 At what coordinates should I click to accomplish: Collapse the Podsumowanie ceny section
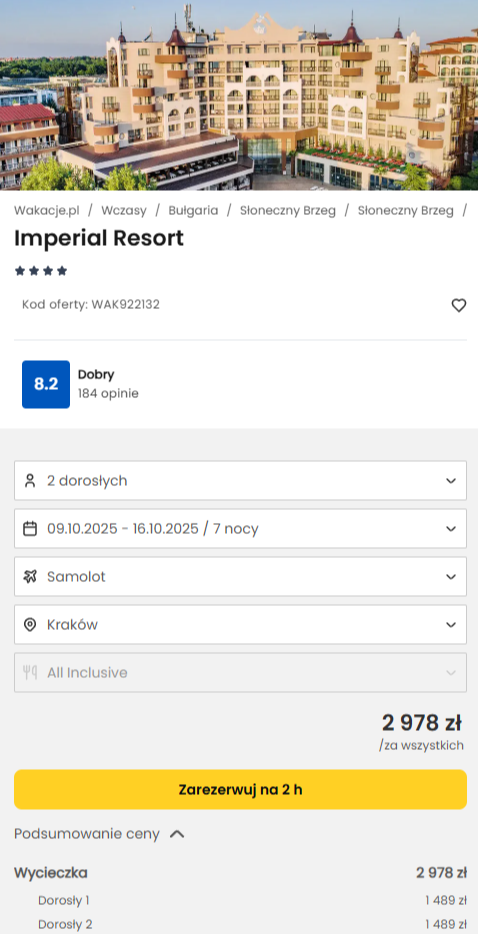click(x=100, y=834)
